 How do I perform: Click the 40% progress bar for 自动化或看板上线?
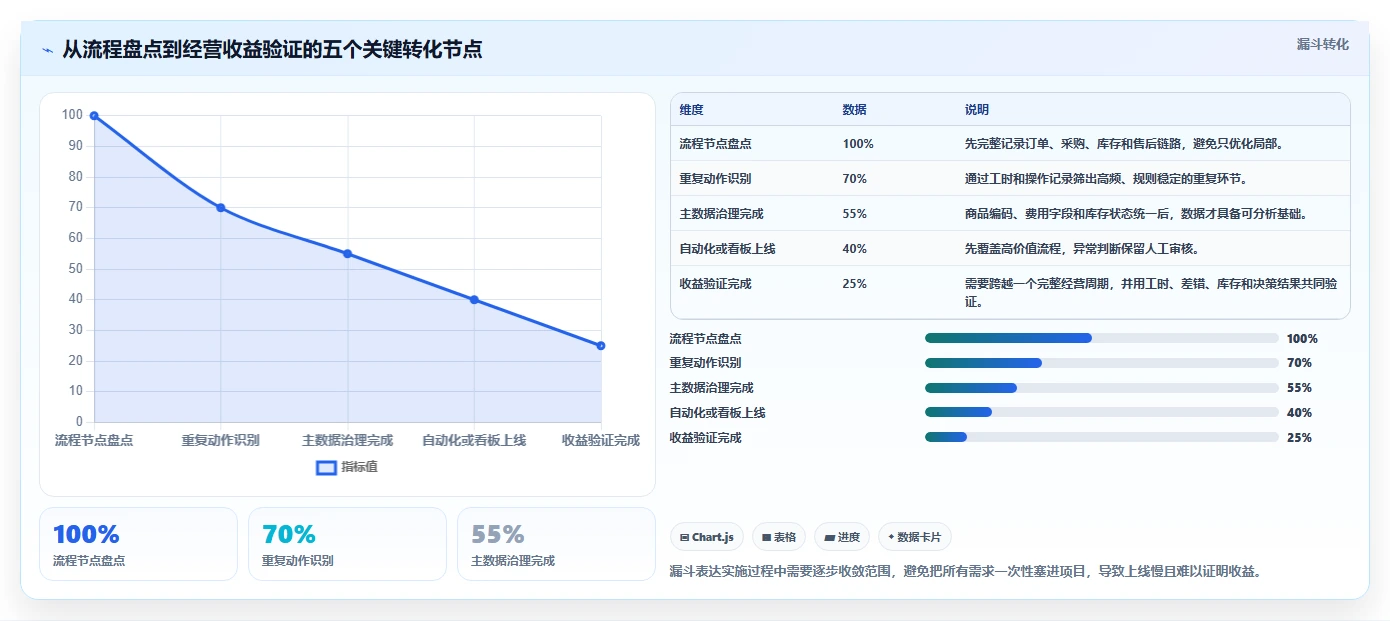[1102, 412]
